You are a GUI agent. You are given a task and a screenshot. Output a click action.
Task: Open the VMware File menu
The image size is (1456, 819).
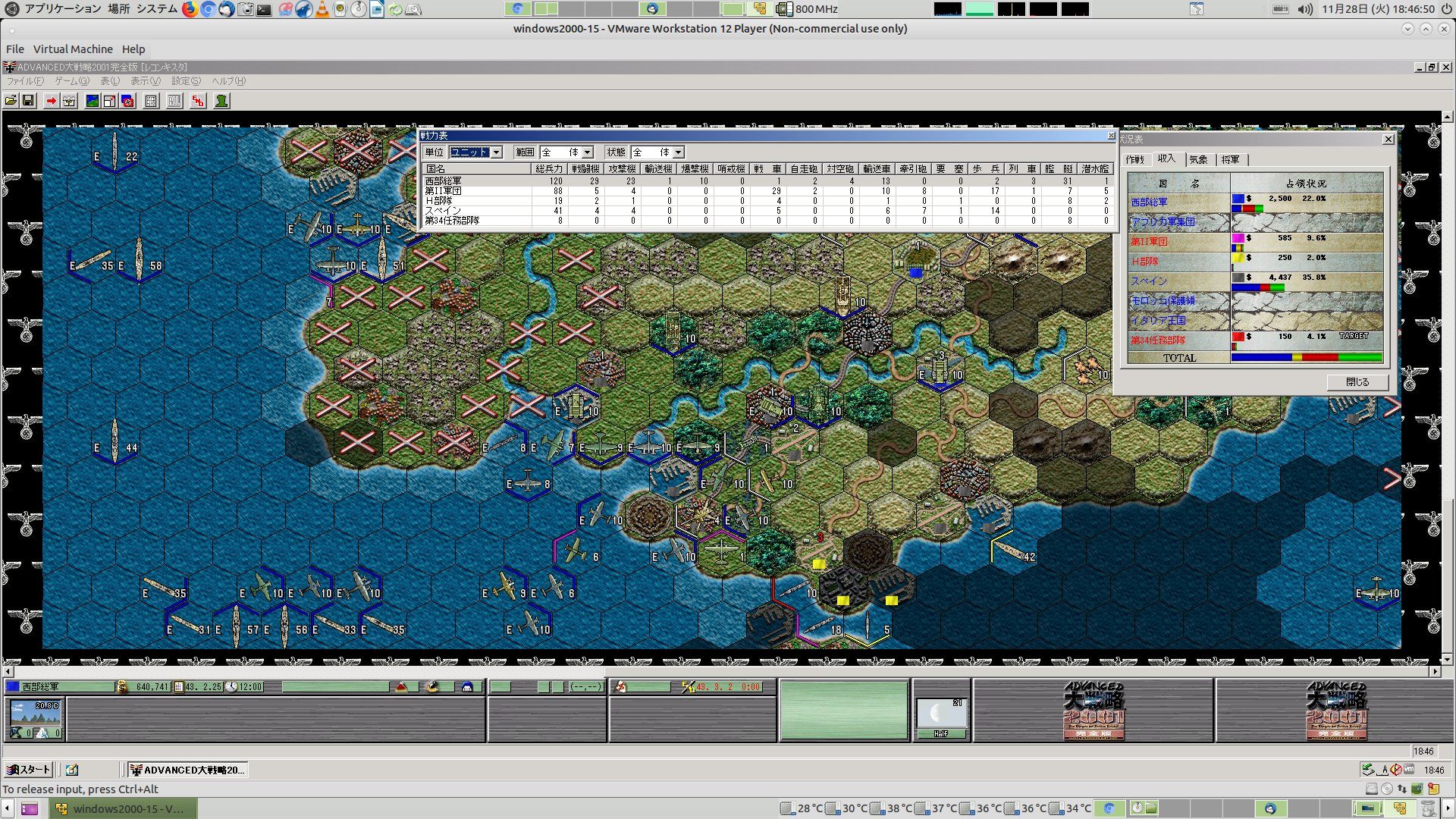click(15, 49)
